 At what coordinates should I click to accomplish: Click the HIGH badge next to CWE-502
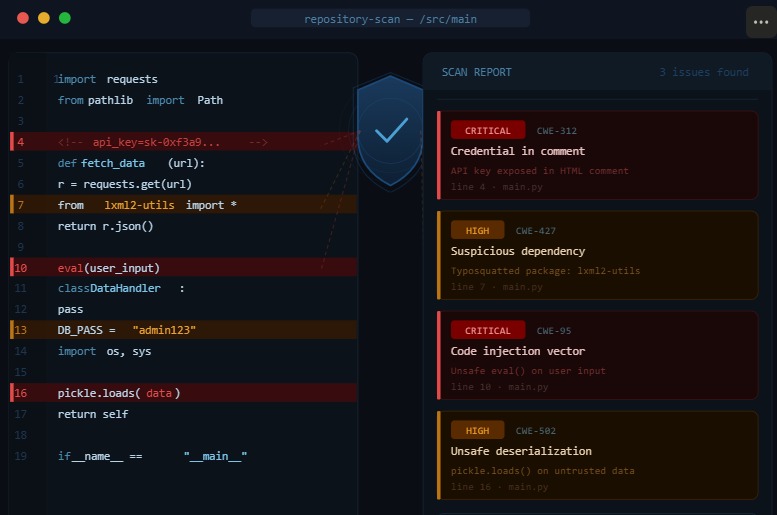477,431
